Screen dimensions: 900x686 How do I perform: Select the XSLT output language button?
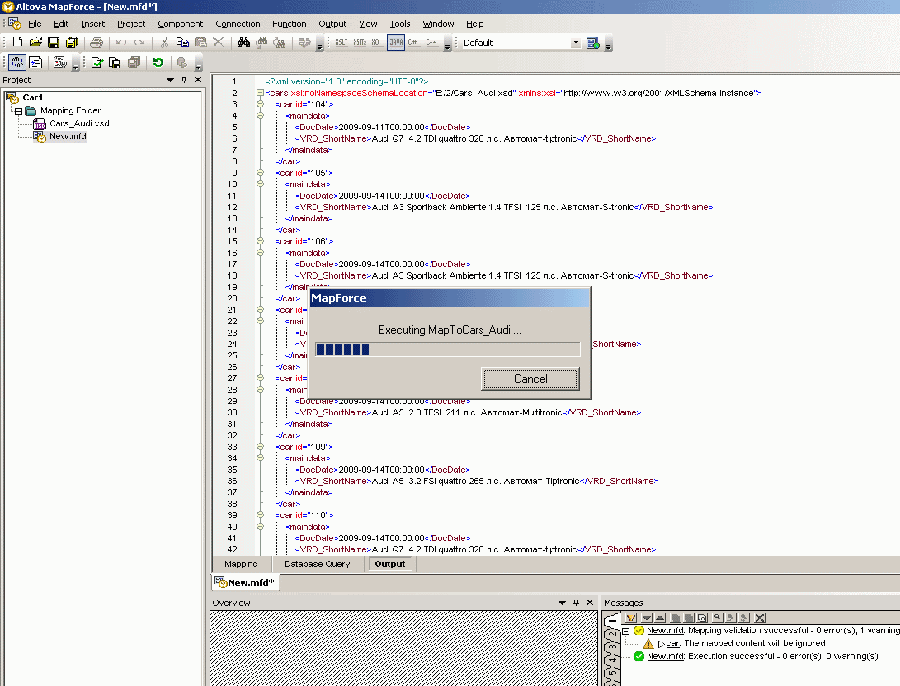pos(342,42)
